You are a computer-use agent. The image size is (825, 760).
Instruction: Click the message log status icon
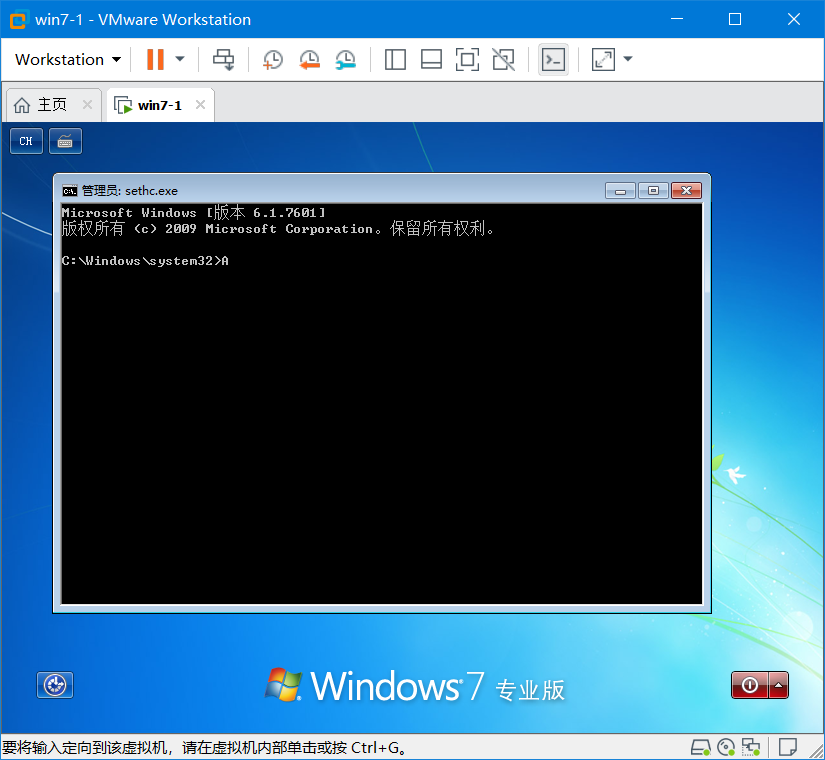coord(788,747)
